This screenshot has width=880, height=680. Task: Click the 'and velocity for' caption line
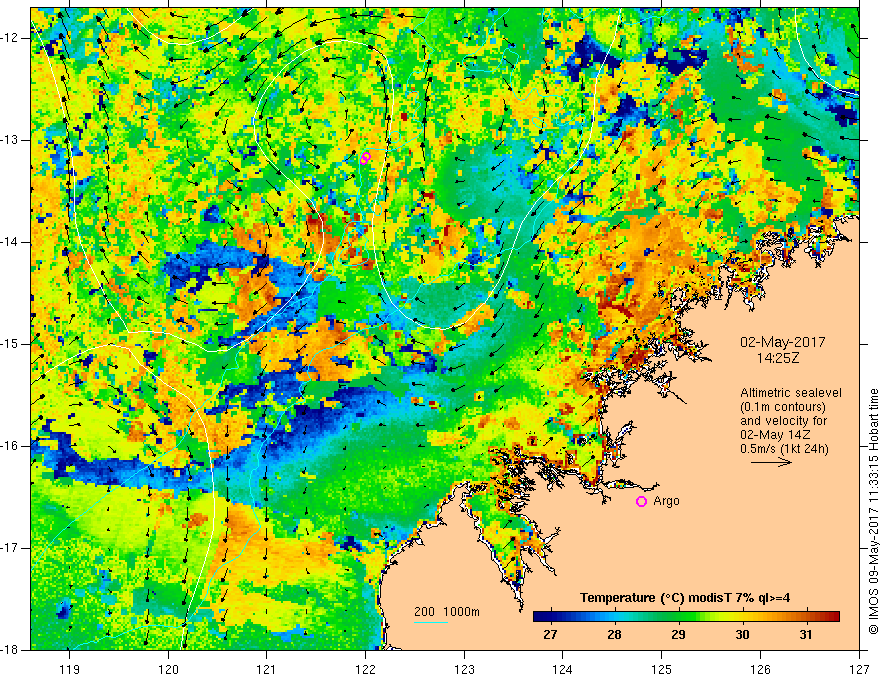pos(783,421)
